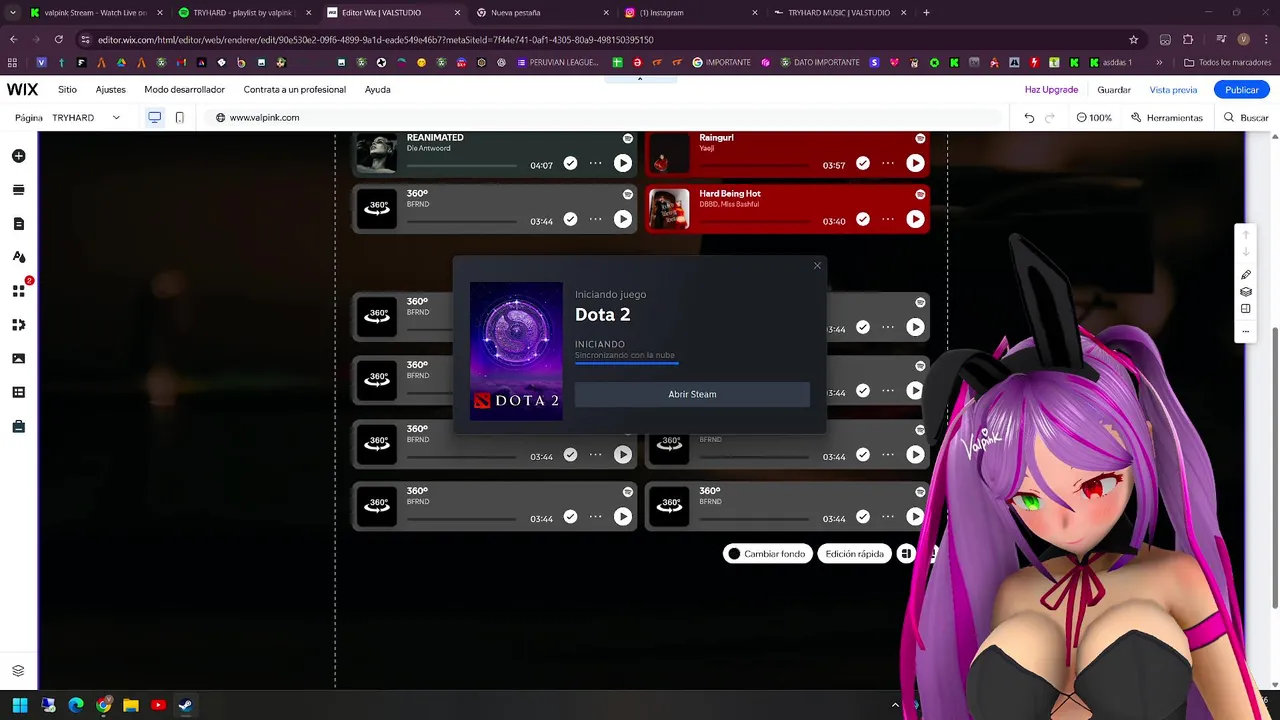Open the pages and menu icon in sidebar
The width and height of the screenshot is (1280, 720).
(x=18, y=224)
